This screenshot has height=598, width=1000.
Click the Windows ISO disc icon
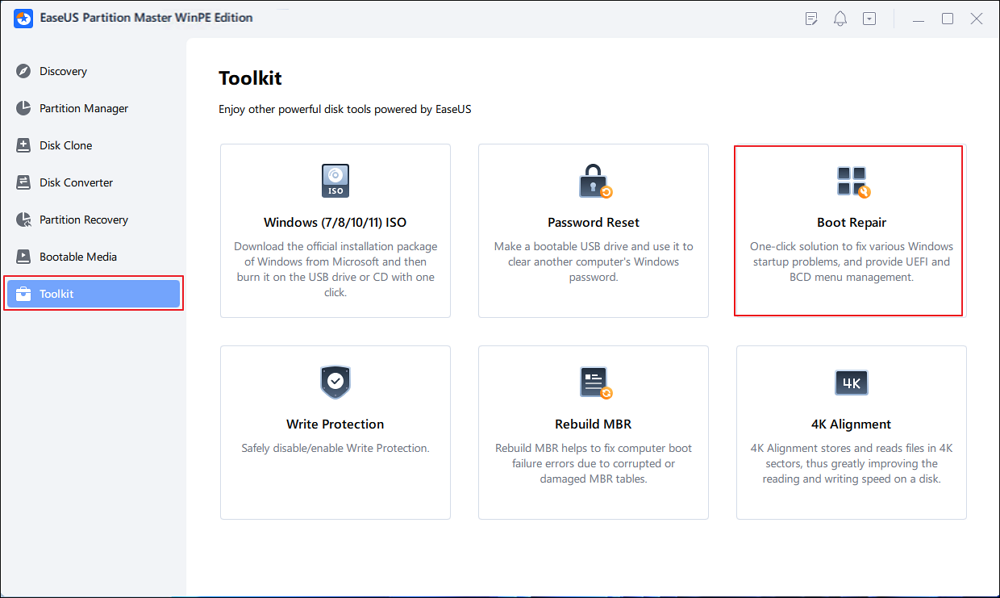pos(335,181)
